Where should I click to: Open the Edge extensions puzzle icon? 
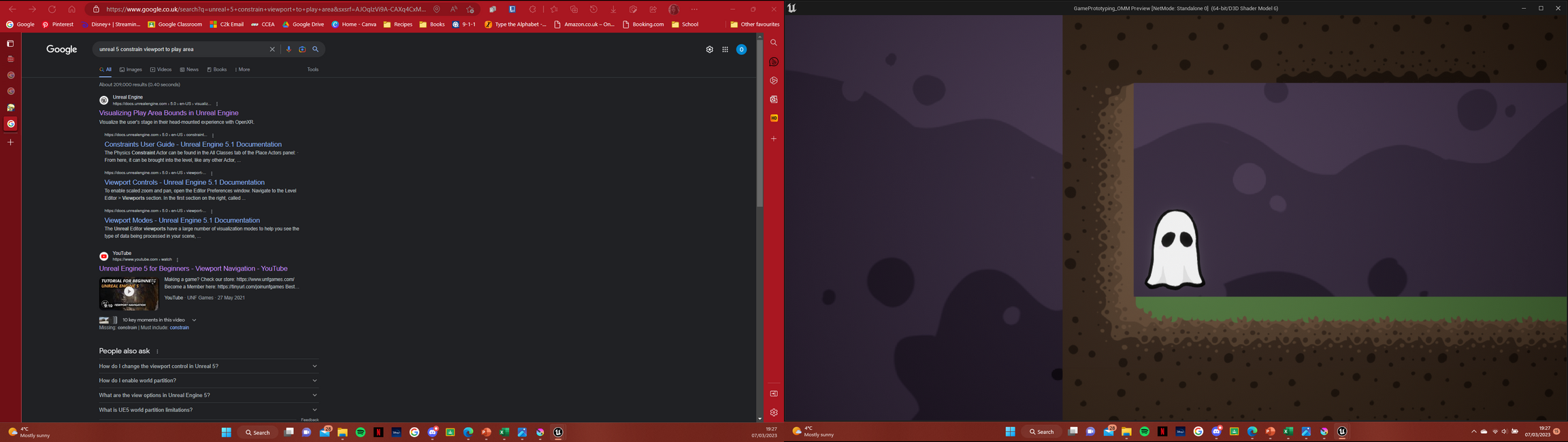point(533,10)
